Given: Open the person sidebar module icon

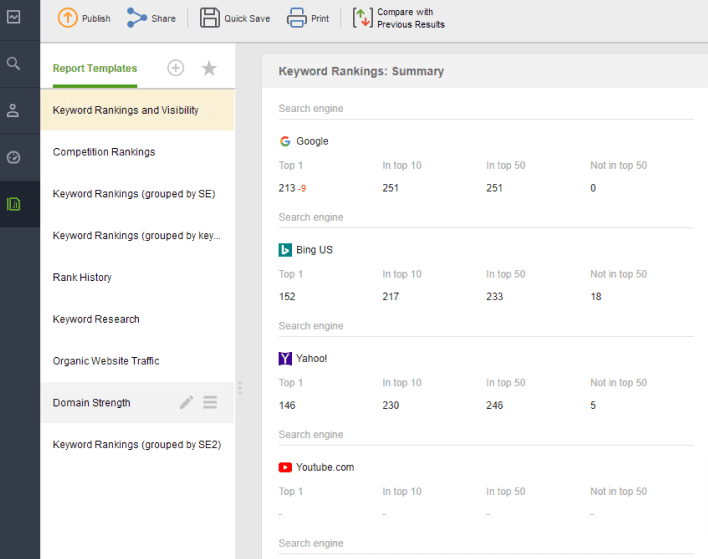Looking at the screenshot, I should point(13,111).
